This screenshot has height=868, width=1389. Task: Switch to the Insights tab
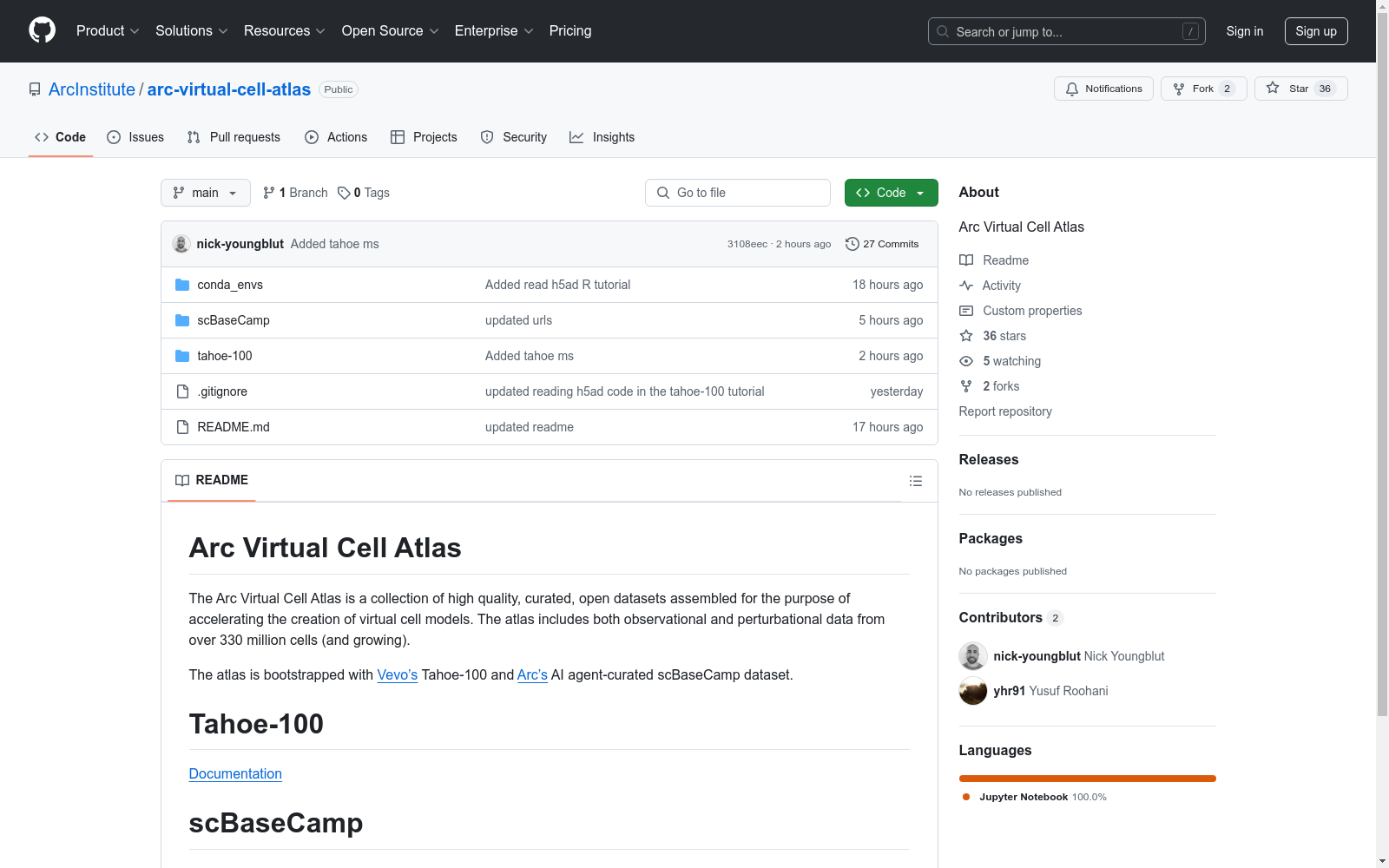602,137
